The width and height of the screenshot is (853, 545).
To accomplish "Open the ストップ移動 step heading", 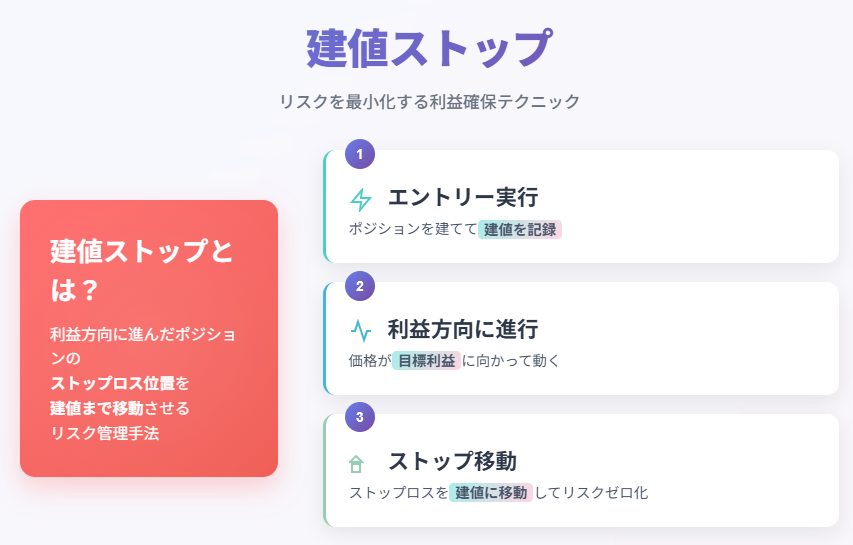I will point(452,461).
